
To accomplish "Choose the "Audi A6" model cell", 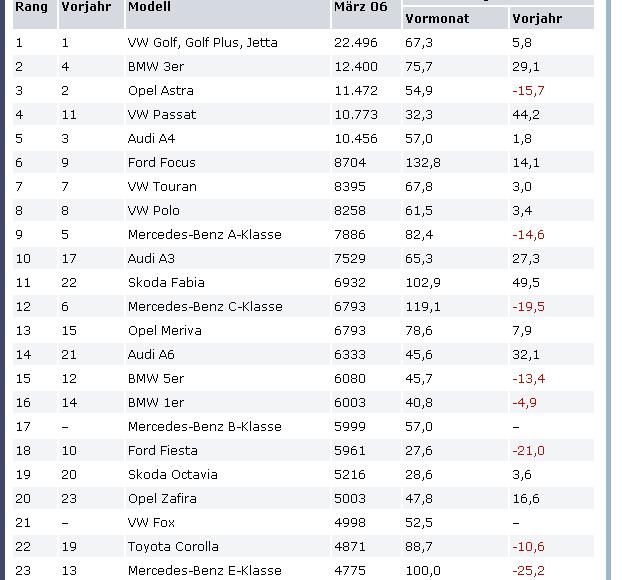I will (154, 355).
